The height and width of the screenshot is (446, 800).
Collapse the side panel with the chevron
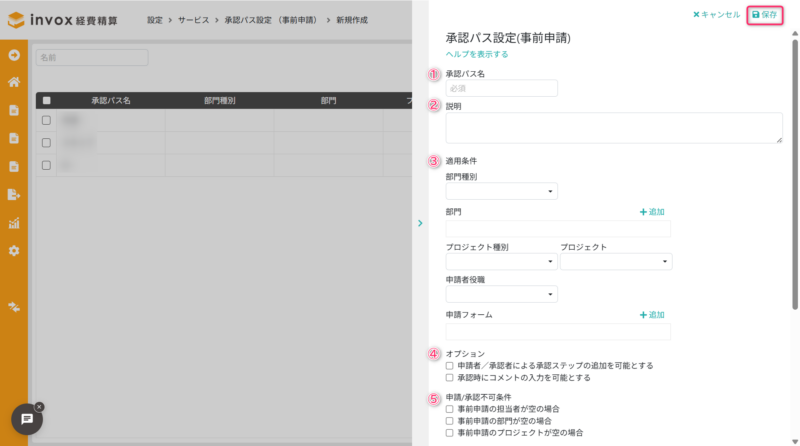coord(420,223)
